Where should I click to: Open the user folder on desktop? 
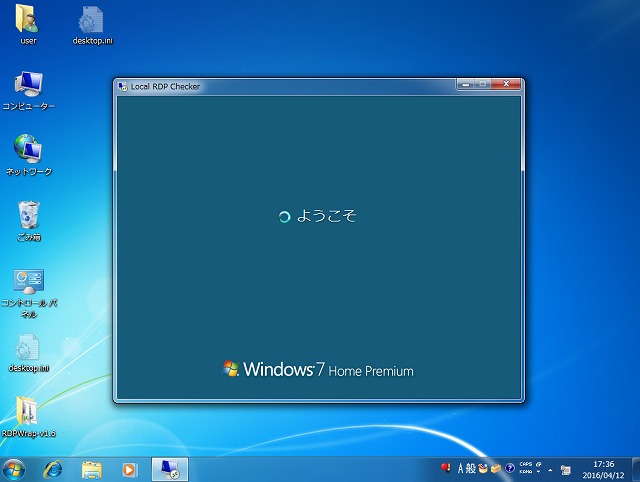point(27,19)
